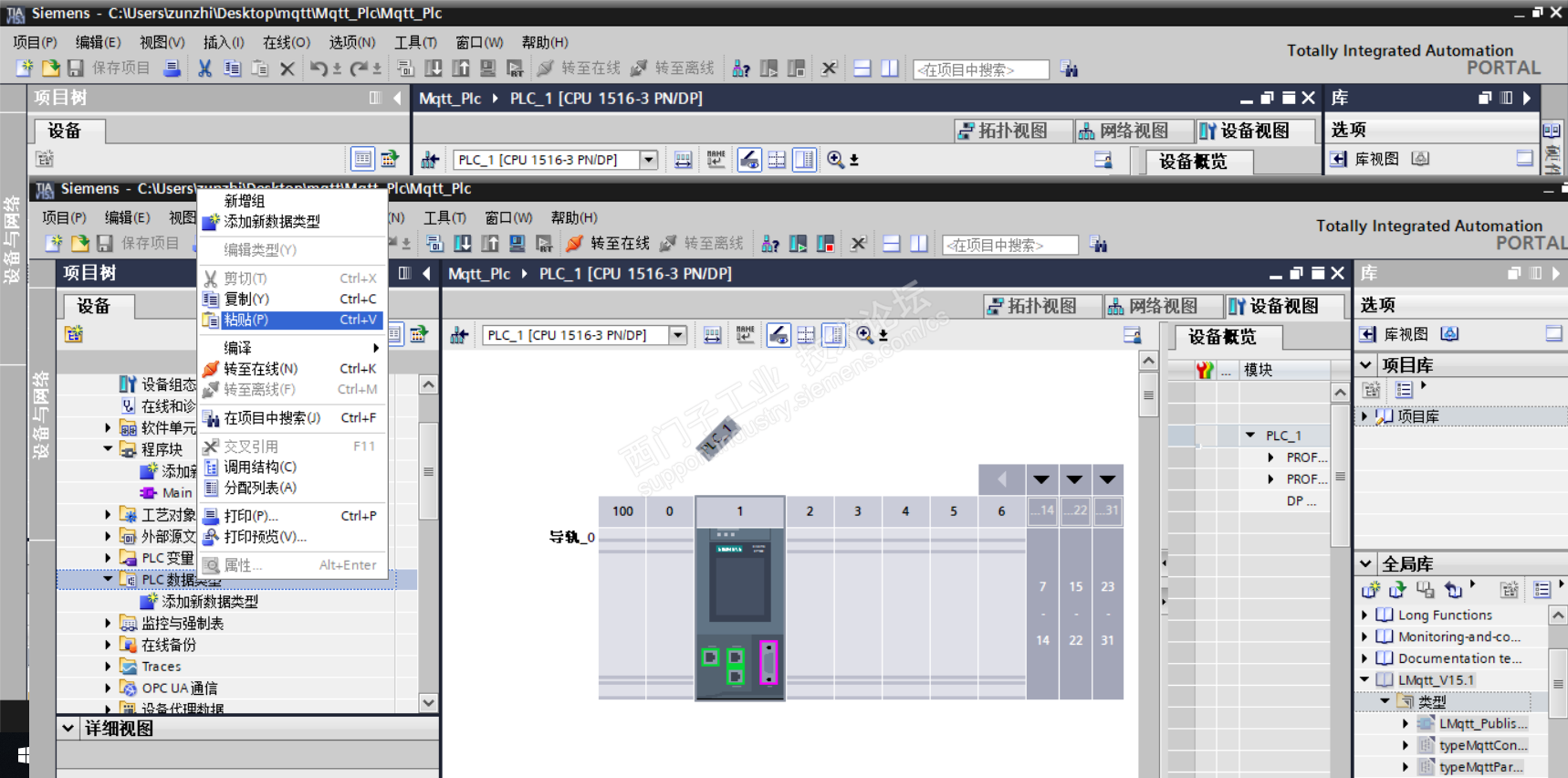The width and height of the screenshot is (1568, 778).
Task: Open the Long Functions global library
Action: click(x=1445, y=615)
